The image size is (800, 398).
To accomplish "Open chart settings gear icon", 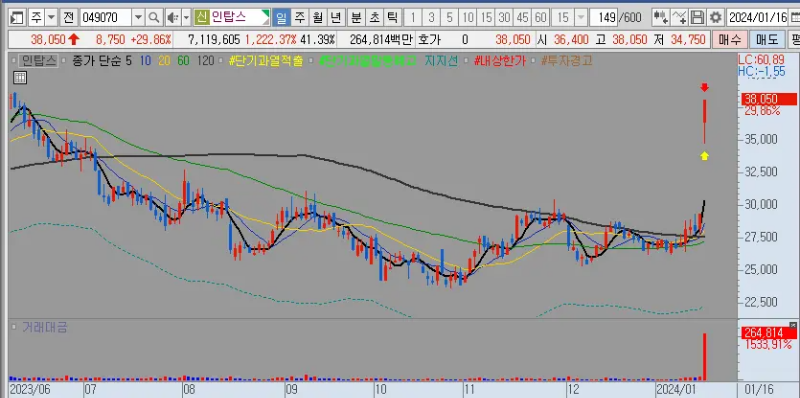I will tap(716, 18).
